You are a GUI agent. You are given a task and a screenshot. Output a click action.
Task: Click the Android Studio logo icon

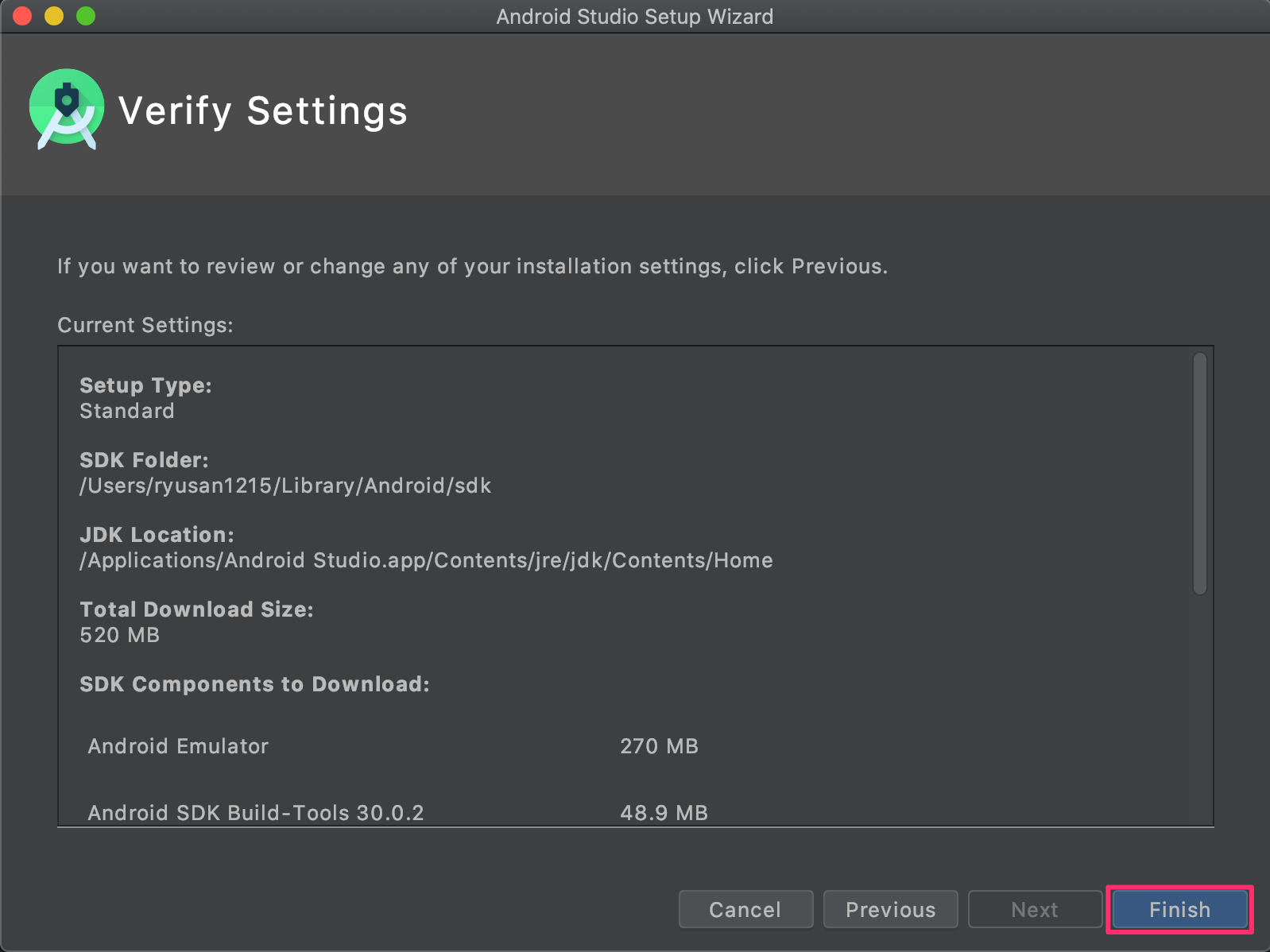click(67, 109)
